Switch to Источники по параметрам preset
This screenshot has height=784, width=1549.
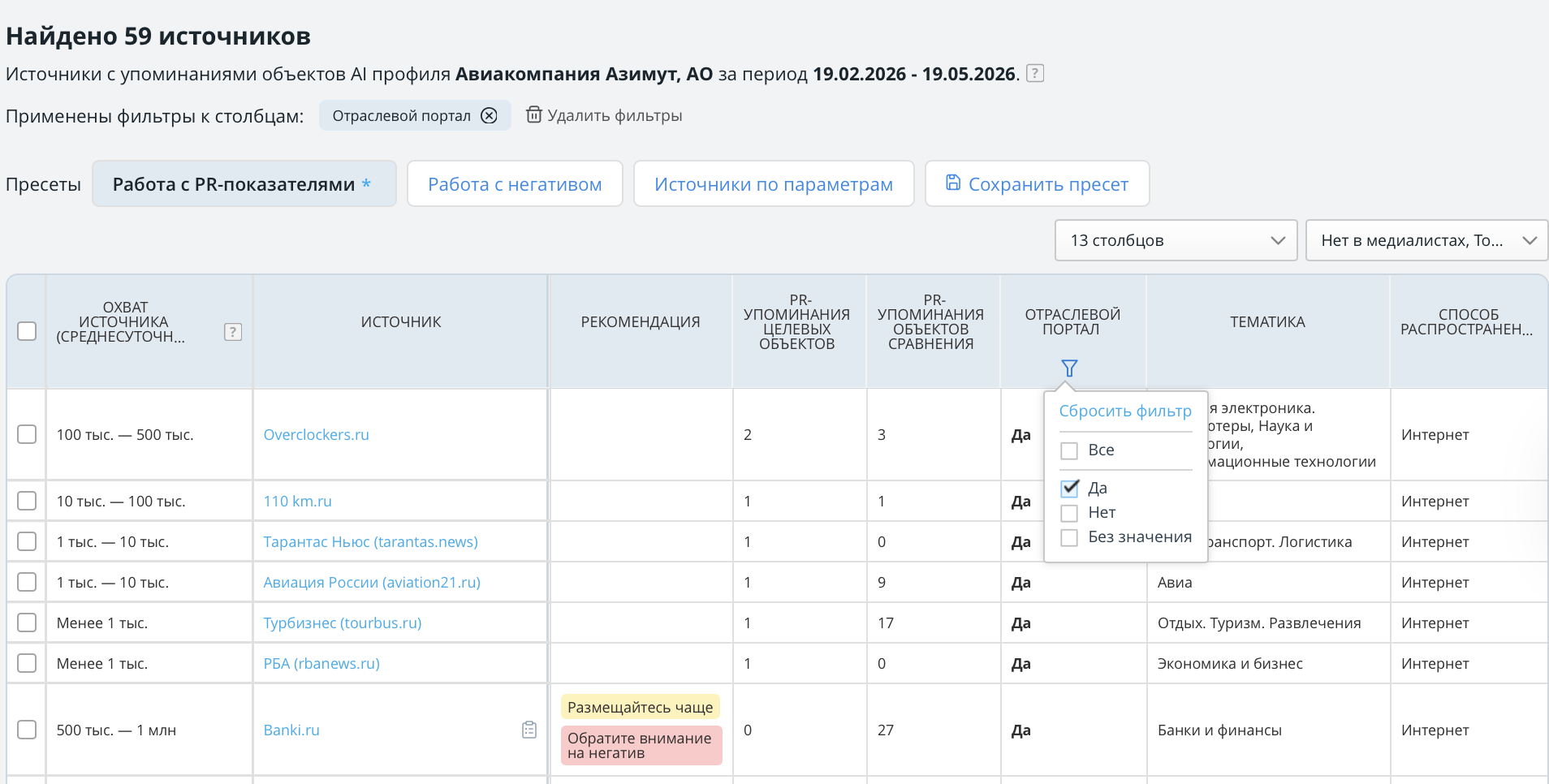coord(774,183)
